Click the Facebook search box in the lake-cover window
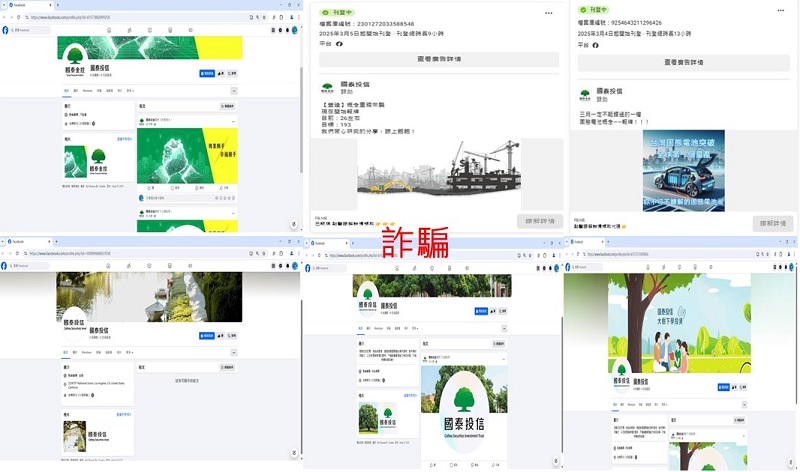Viewport: 800px width, 472px height. [x=29, y=266]
